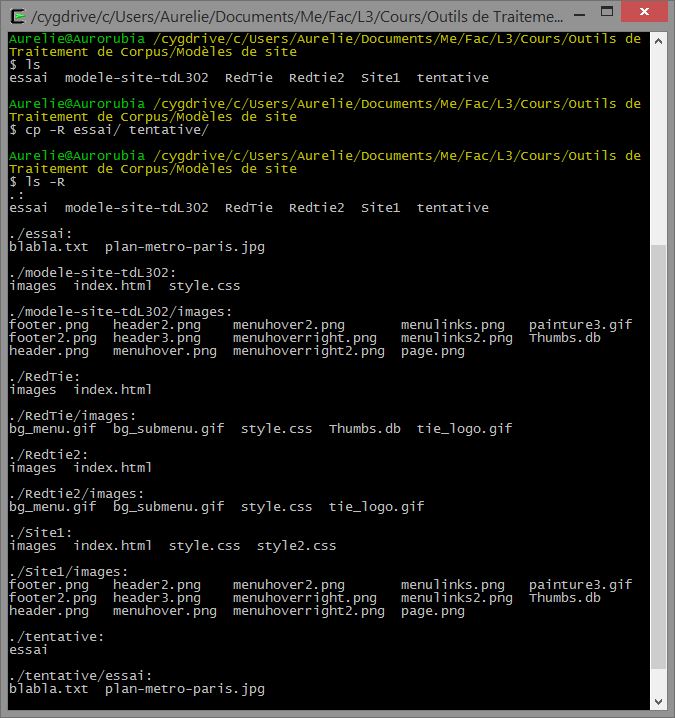Click the "$ ls -R" command line

click(x=37, y=182)
